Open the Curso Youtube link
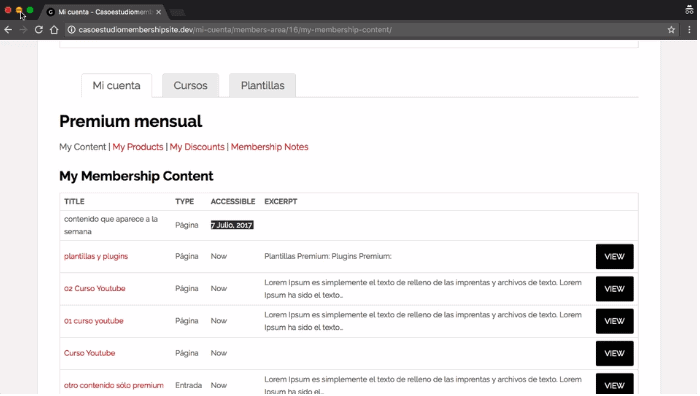This screenshot has width=700, height=396. (x=90, y=353)
